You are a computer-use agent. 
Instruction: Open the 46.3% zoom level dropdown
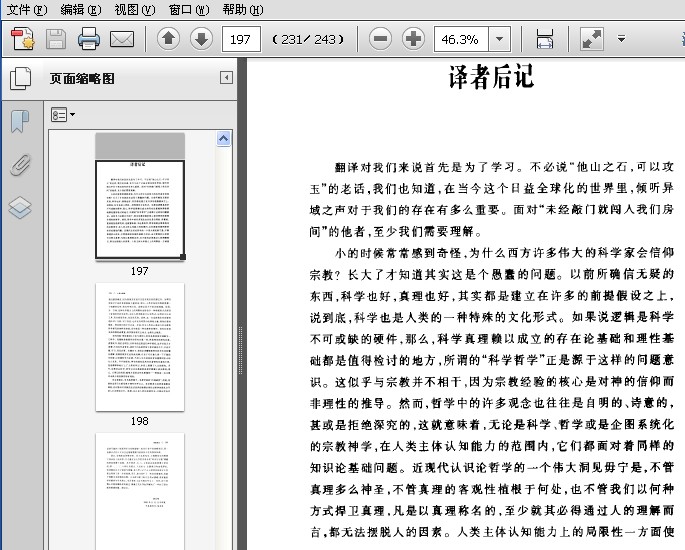click(x=499, y=39)
